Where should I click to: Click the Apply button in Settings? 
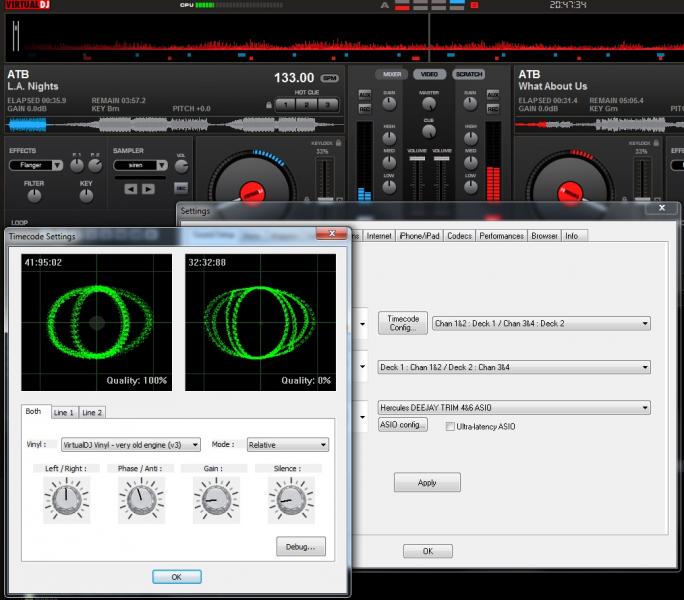point(427,482)
